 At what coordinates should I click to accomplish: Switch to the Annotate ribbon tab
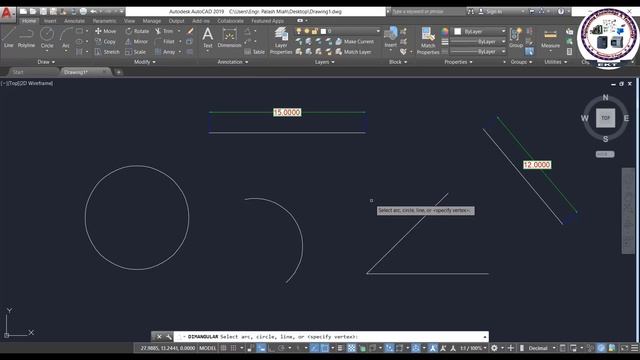[x=74, y=21]
